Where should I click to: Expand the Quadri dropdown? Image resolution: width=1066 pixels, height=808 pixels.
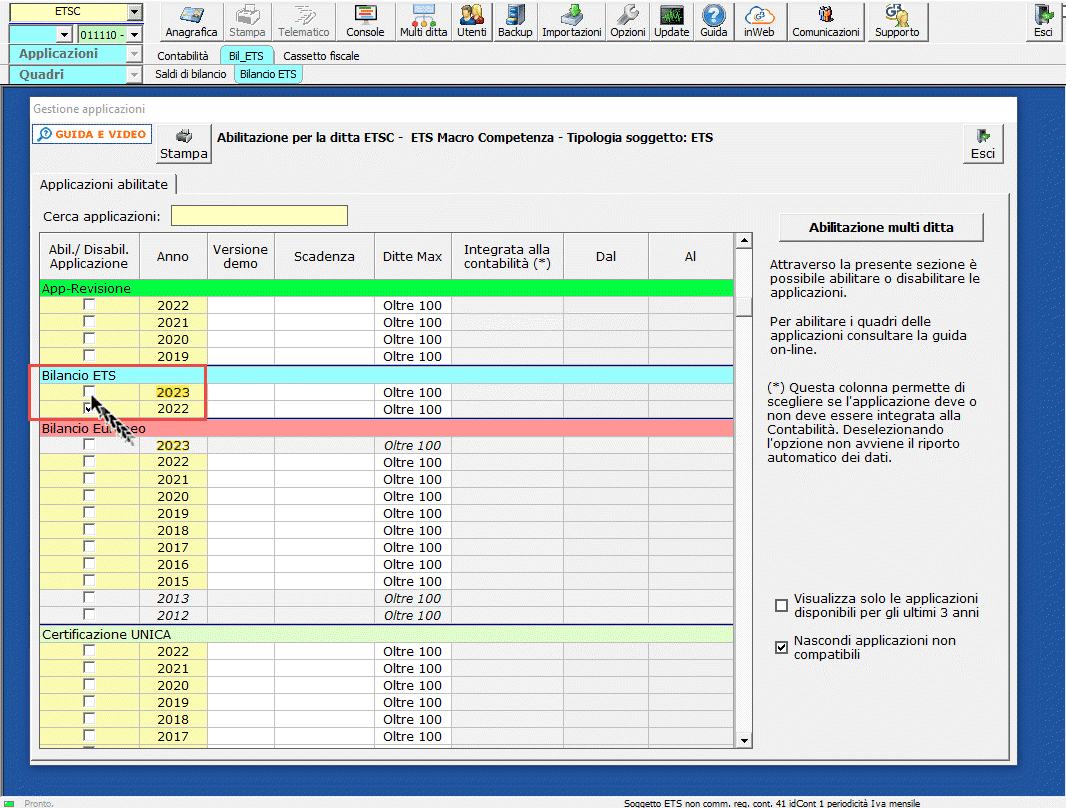tap(134, 75)
